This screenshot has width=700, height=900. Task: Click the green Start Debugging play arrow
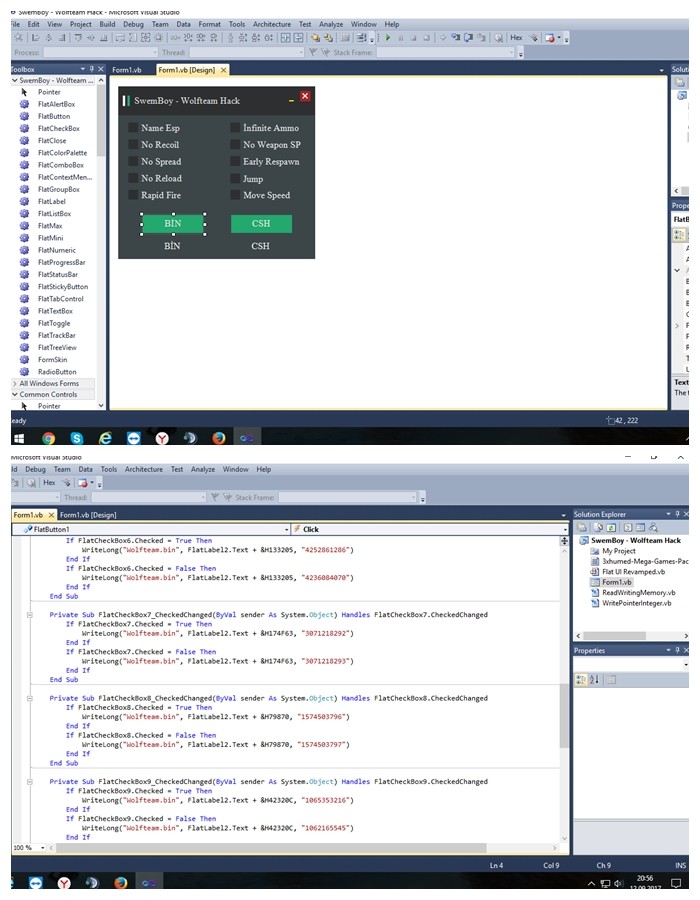pyautogui.click(x=388, y=38)
